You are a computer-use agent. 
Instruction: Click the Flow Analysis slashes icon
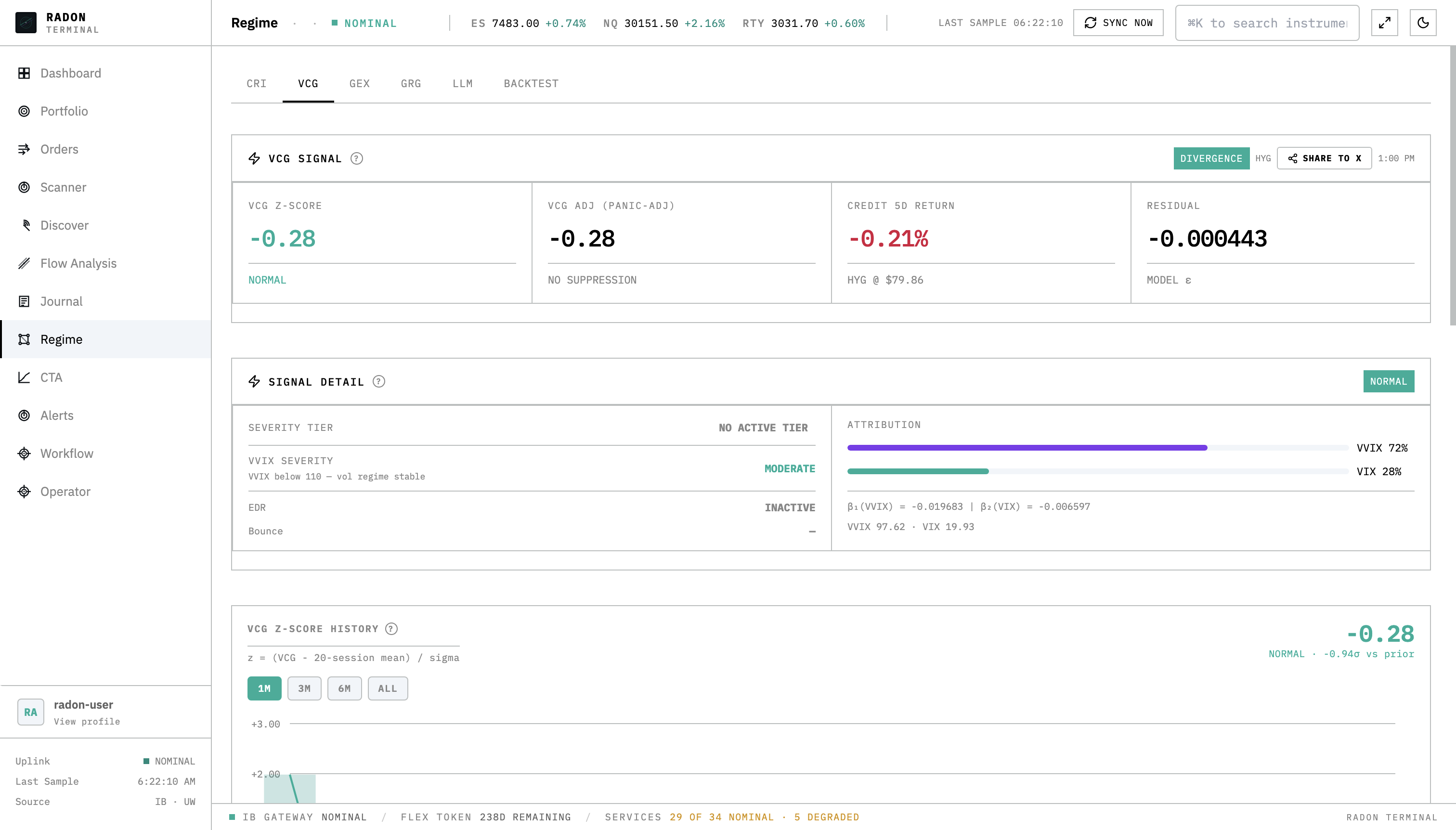pos(24,263)
